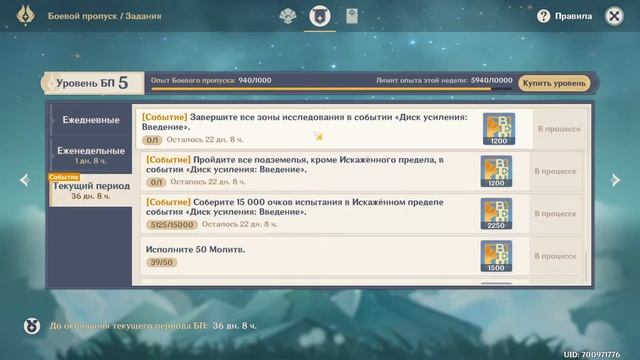Select the Текущий период tab
The width and height of the screenshot is (640, 360).
(x=91, y=190)
